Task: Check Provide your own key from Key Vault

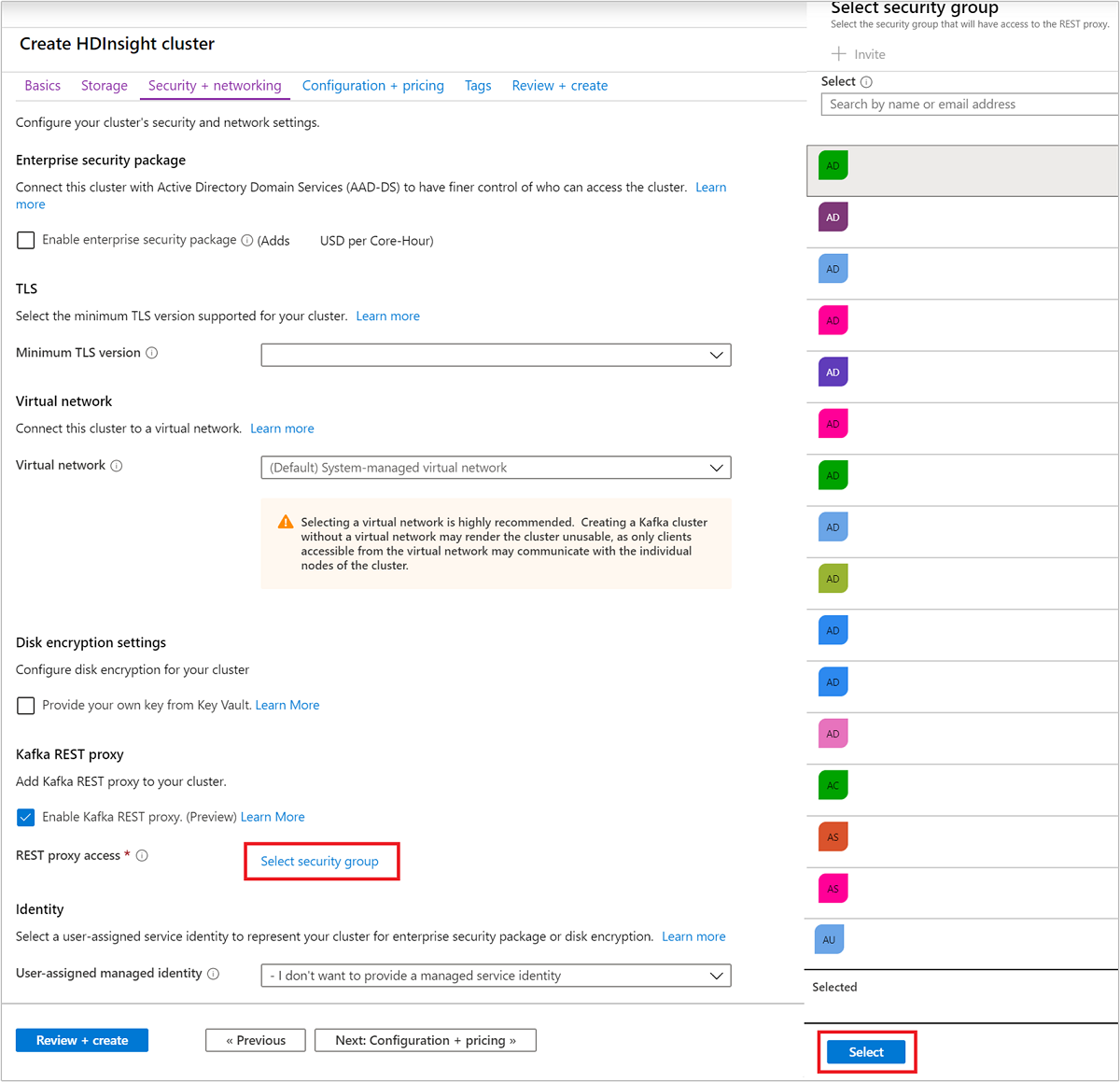Action: [x=25, y=705]
